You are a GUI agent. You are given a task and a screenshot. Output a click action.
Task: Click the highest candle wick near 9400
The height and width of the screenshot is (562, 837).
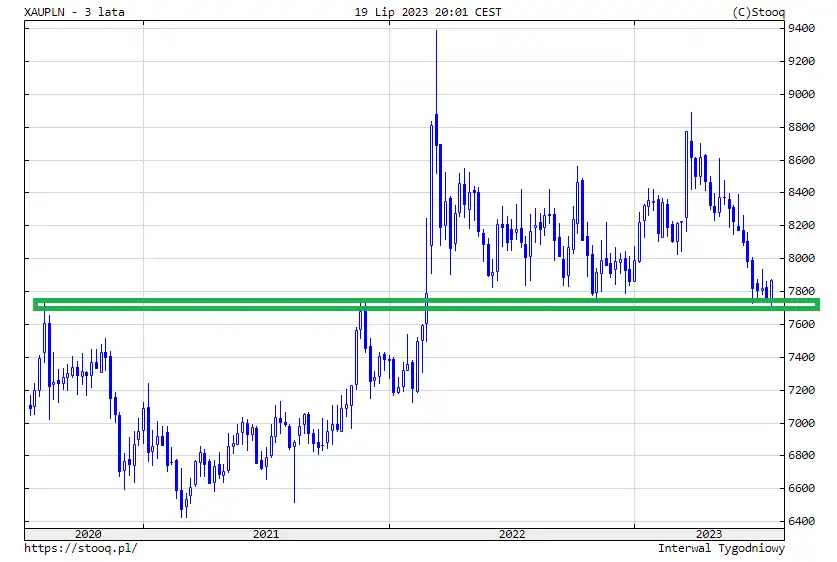click(436, 35)
